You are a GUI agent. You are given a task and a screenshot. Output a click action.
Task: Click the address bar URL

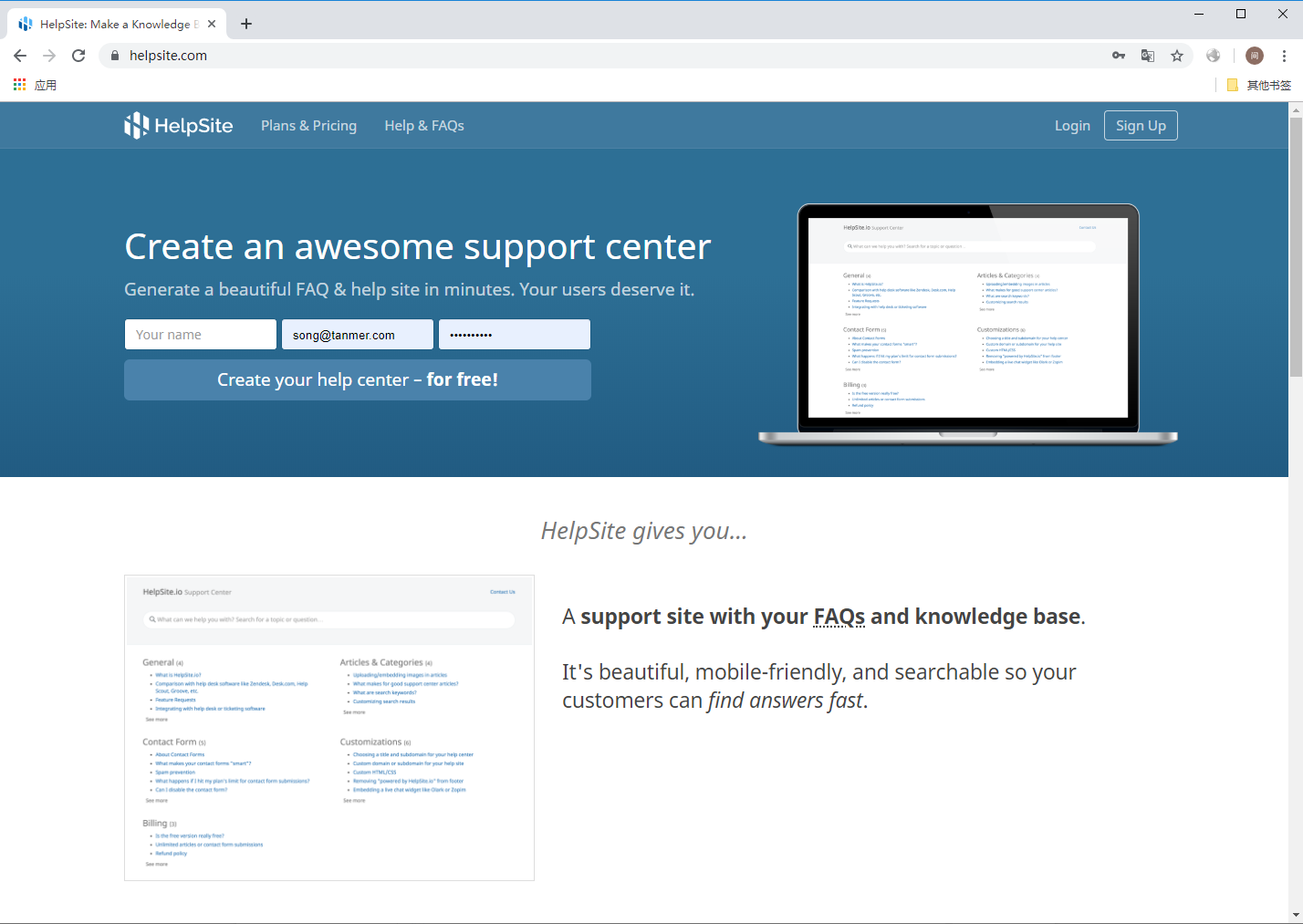(x=168, y=56)
